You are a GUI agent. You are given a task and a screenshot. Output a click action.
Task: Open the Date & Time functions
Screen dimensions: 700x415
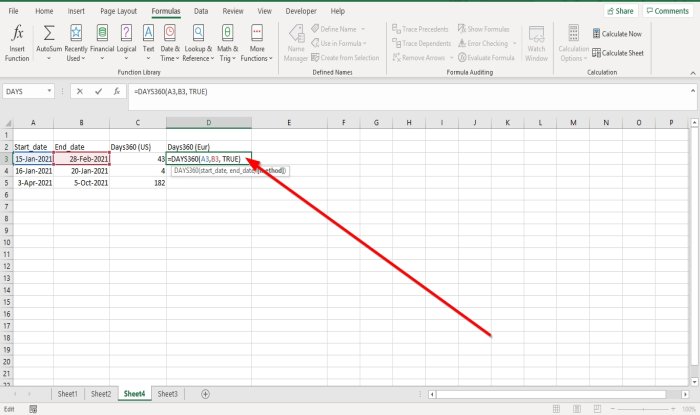point(170,43)
